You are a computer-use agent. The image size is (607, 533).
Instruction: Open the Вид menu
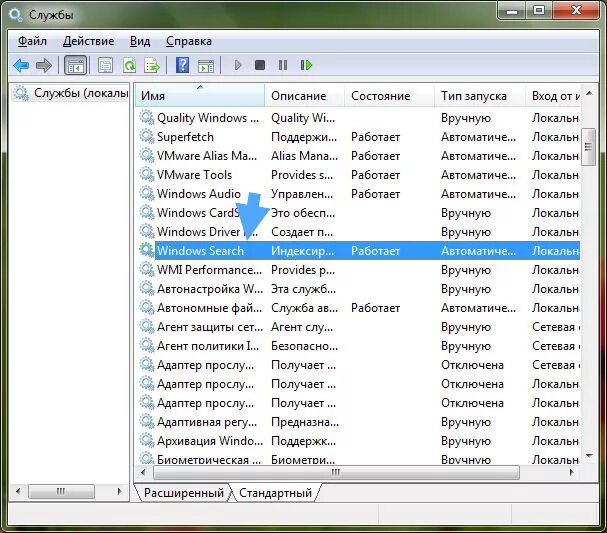(140, 41)
